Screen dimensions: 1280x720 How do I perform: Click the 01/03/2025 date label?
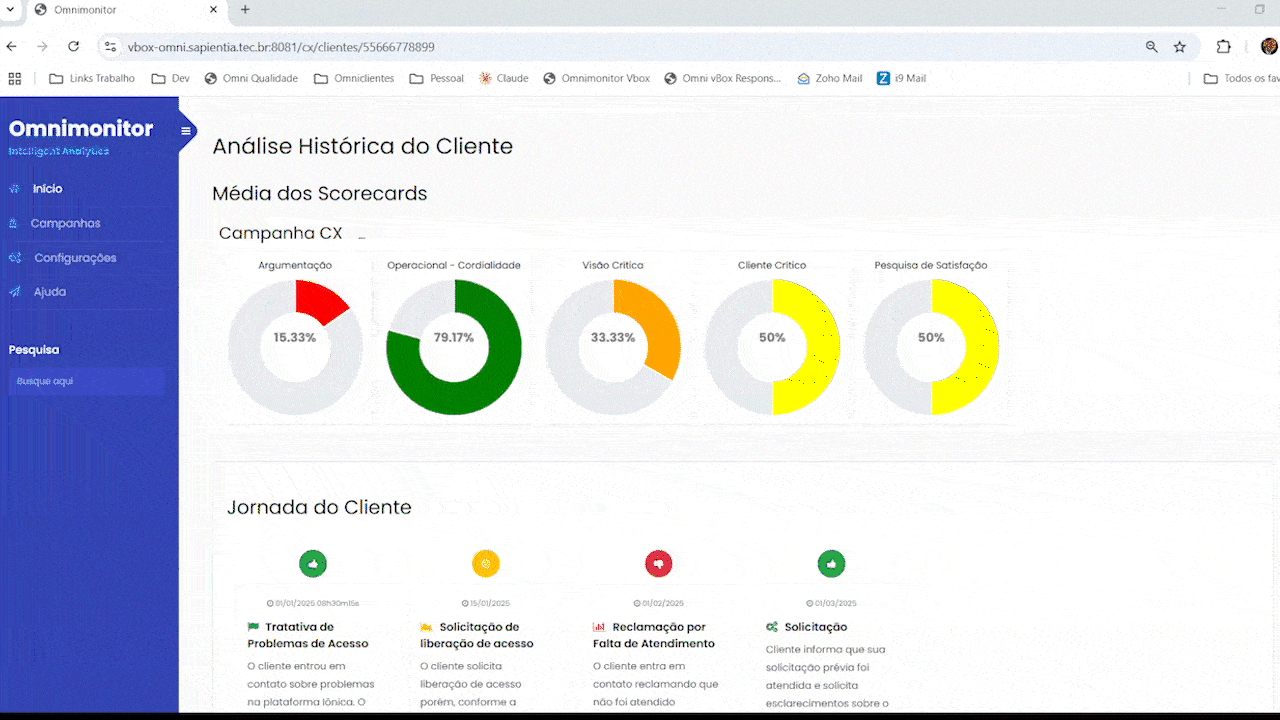pyautogui.click(x=832, y=604)
